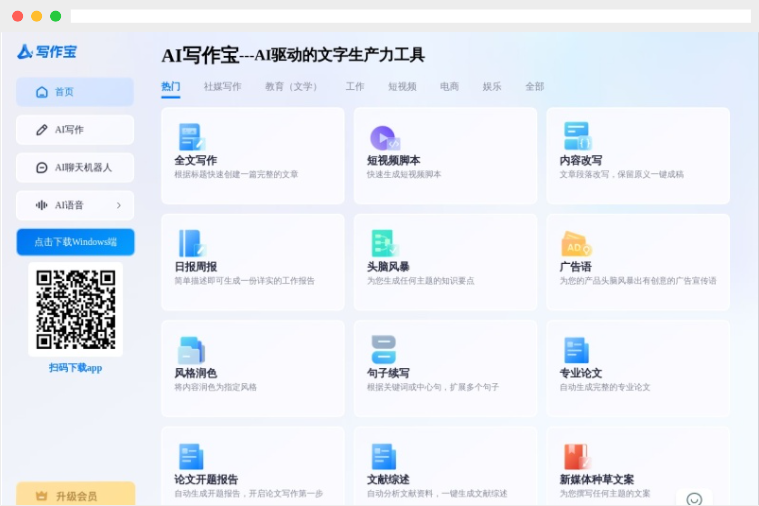Click the pencil icon beside AI写作
759x506 pixels.
click(x=42, y=130)
